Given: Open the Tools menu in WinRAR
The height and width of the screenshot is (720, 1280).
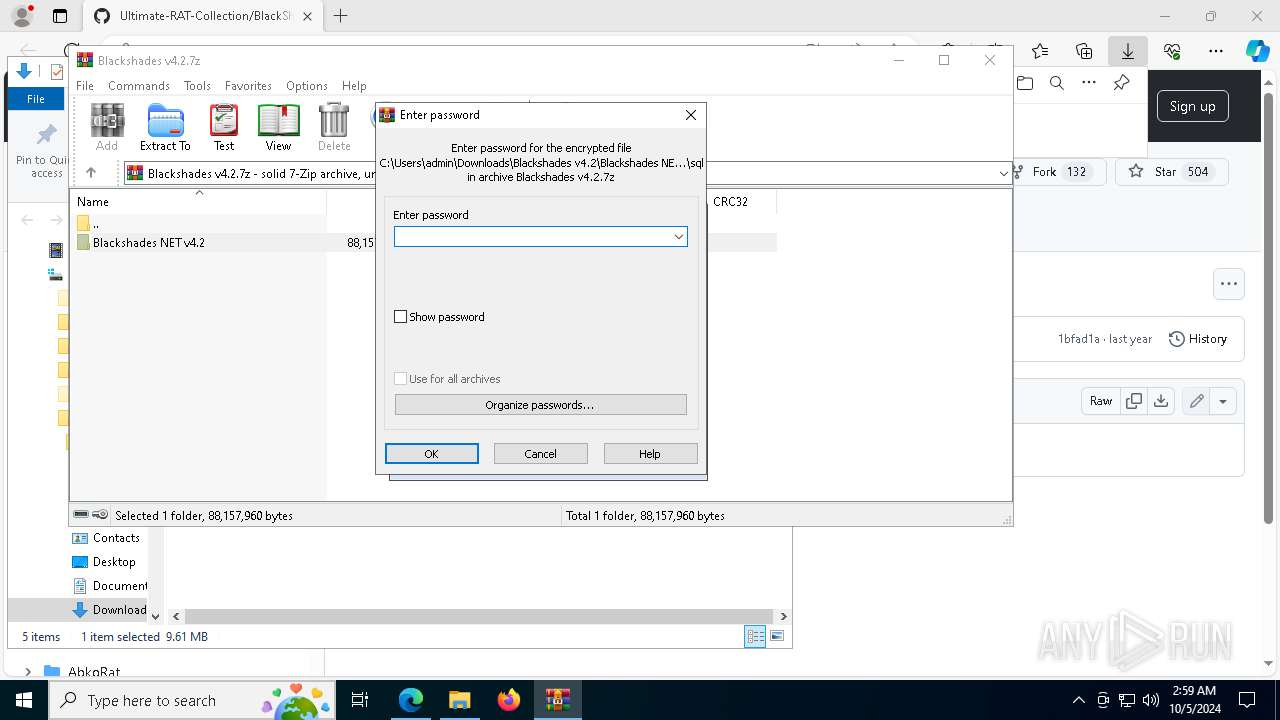Looking at the screenshot, I should (197, 86).
